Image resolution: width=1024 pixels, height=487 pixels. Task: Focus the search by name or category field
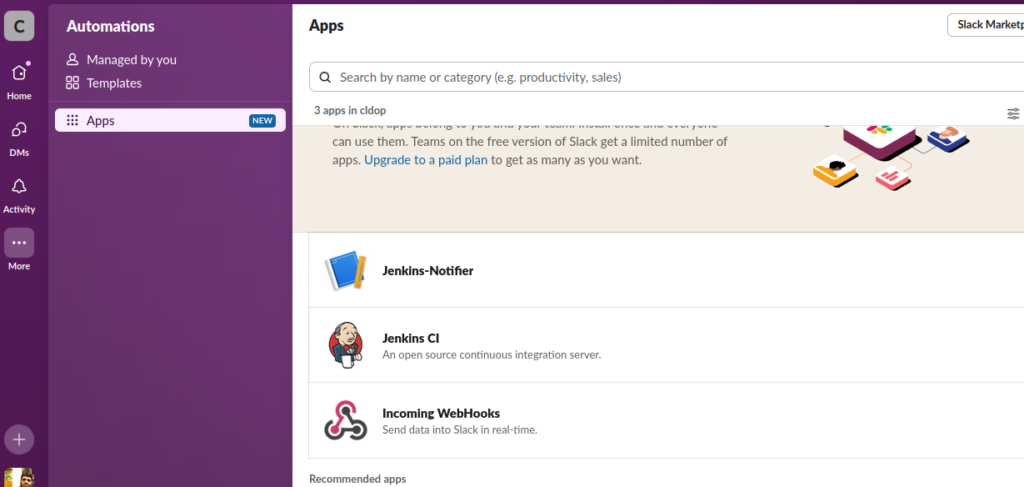(666, 77)
